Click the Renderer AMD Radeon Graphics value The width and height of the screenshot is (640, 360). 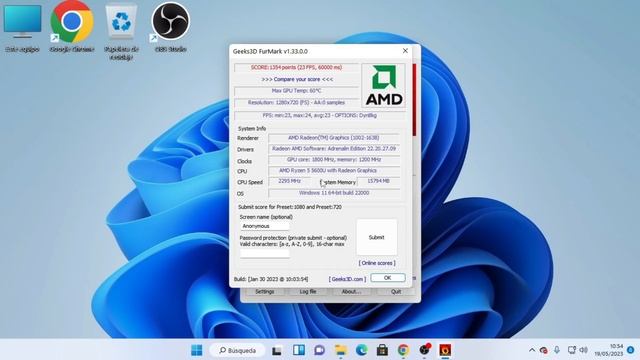333,138
